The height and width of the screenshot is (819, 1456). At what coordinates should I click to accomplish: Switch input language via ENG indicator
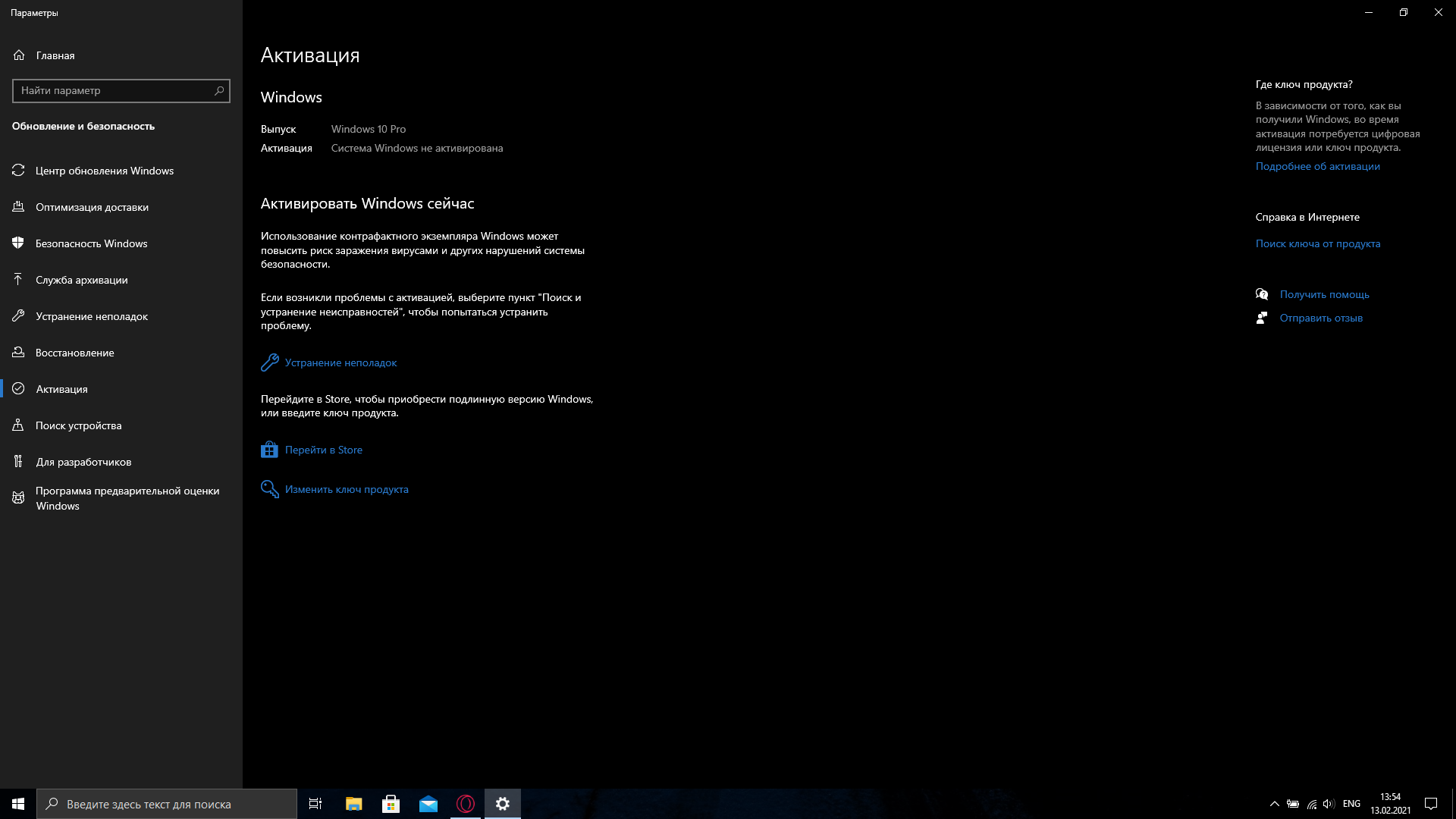click(1351, 804)
